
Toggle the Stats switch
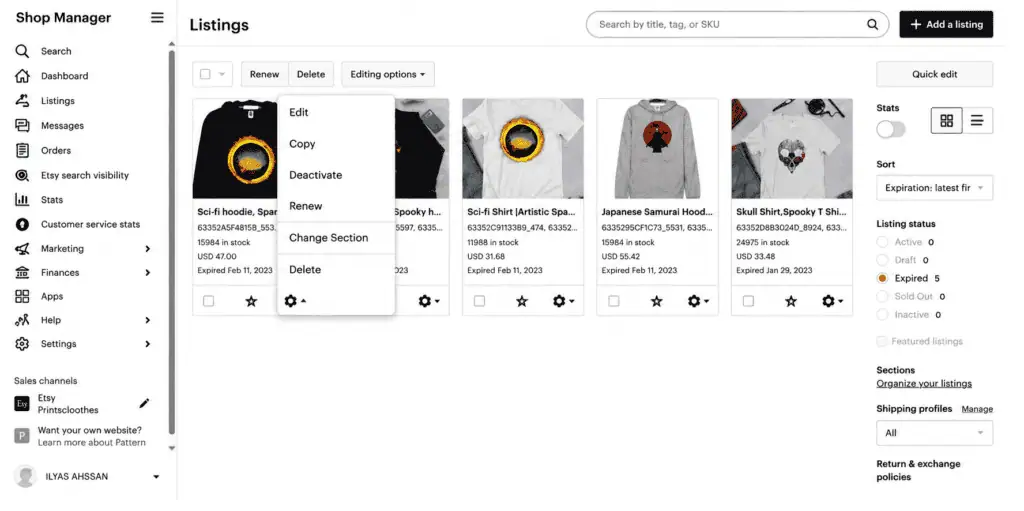891,129
